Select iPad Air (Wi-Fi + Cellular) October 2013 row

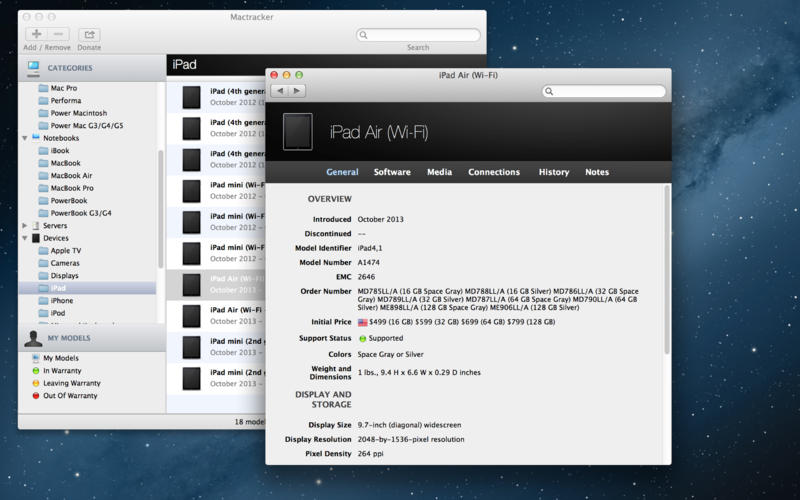click(x=216, y=316)
